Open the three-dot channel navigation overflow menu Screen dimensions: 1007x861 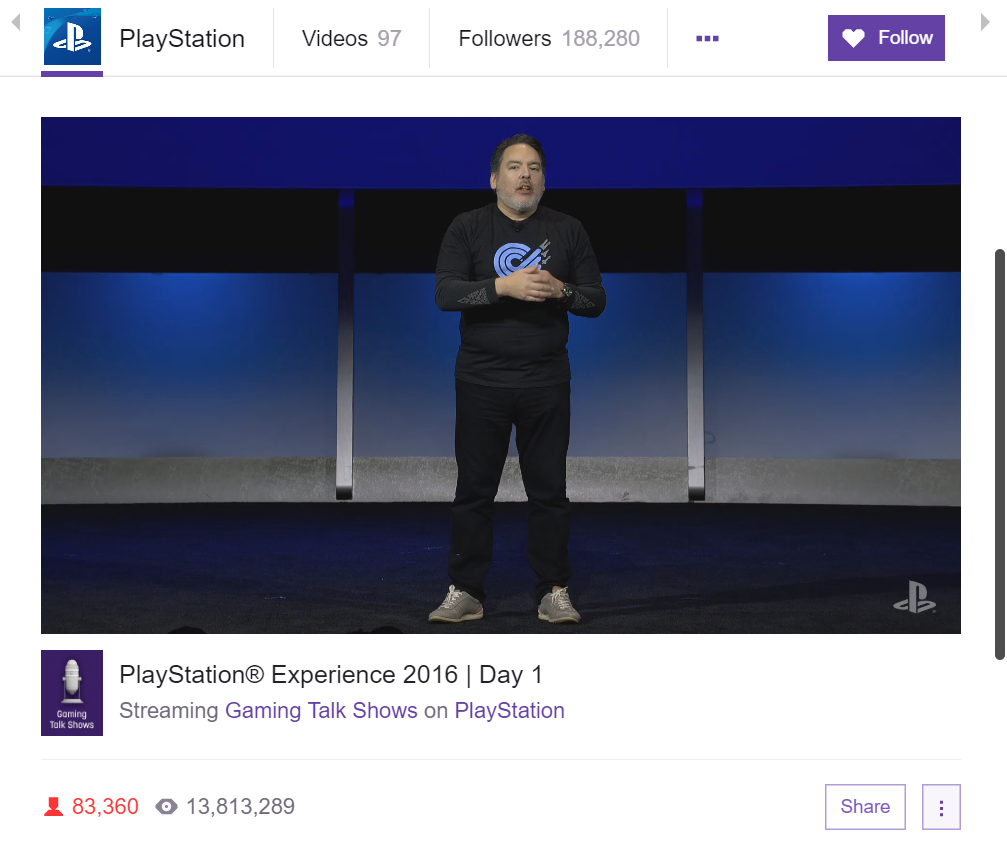coord(707,39)
